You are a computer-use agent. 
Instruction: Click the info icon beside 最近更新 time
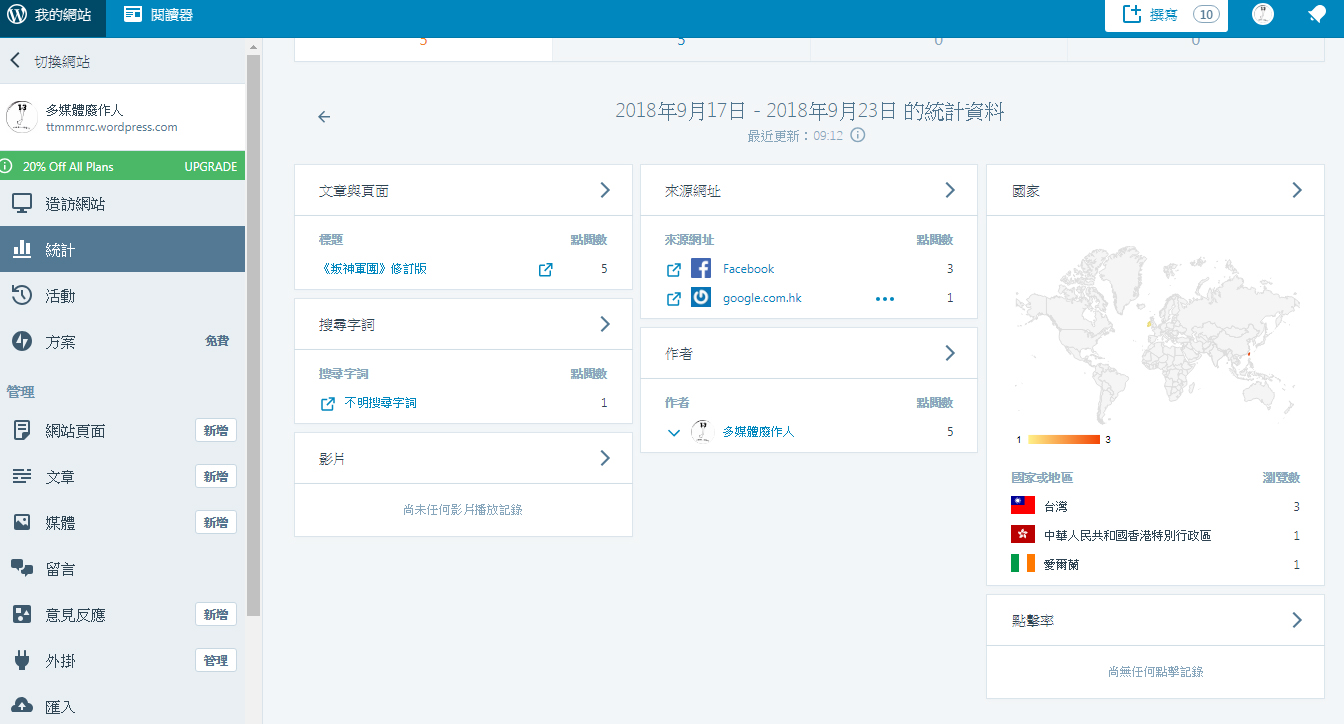tap(857, 135)
